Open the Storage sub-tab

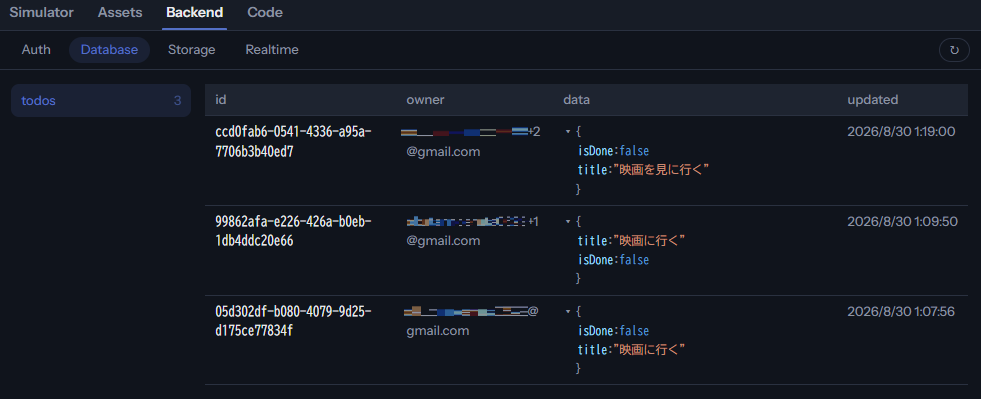(191, 50)
